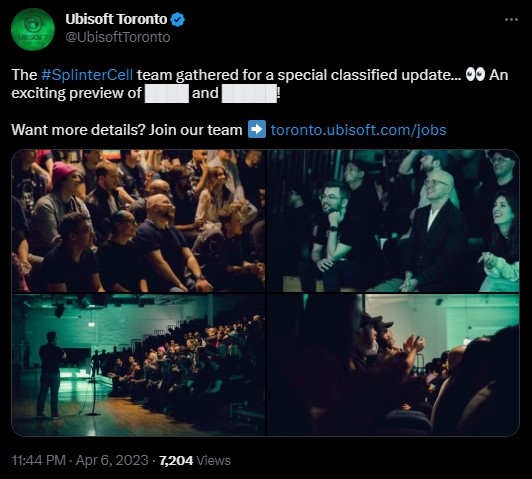Open bottom-left photo of speaker on stage
The width and height of the screenshot is (532, 479).
tap(138, 365)
